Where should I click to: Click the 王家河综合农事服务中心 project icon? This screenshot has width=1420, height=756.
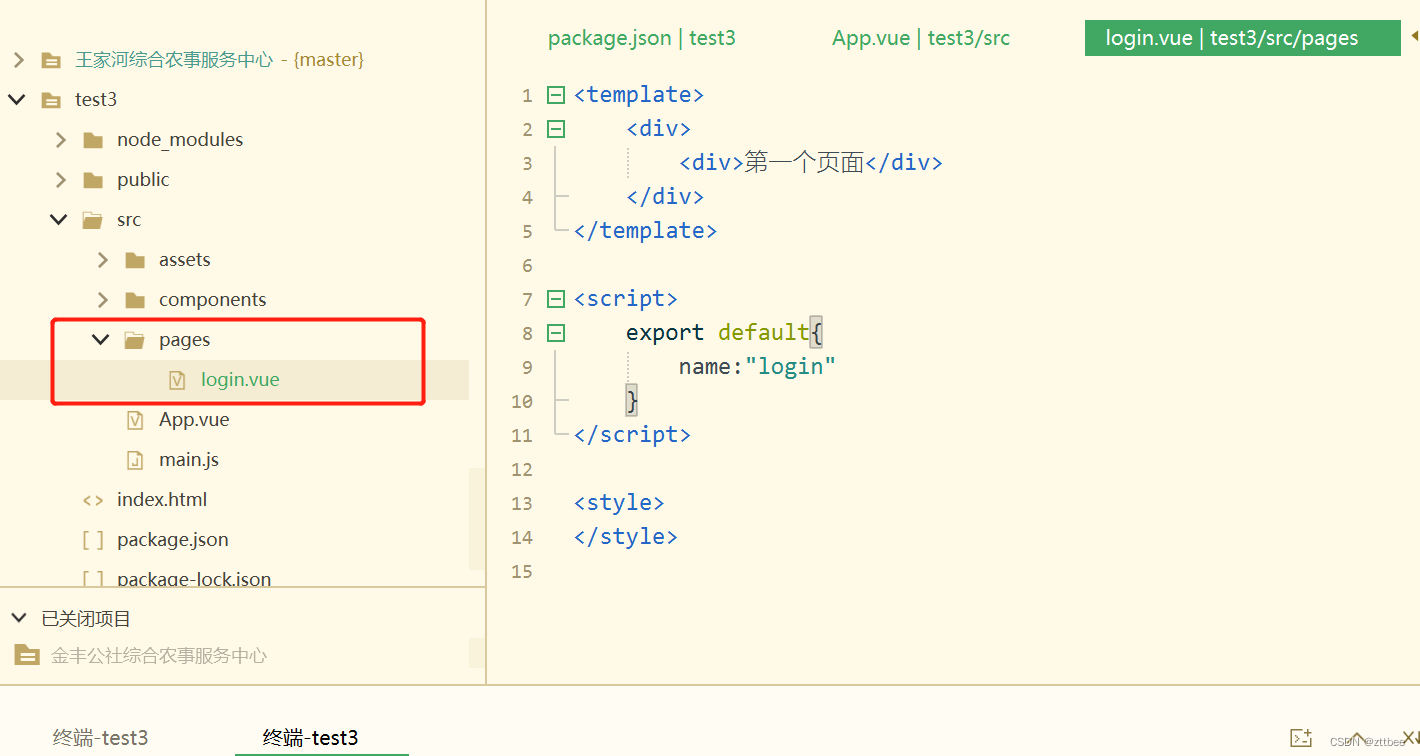coord(50,60)
